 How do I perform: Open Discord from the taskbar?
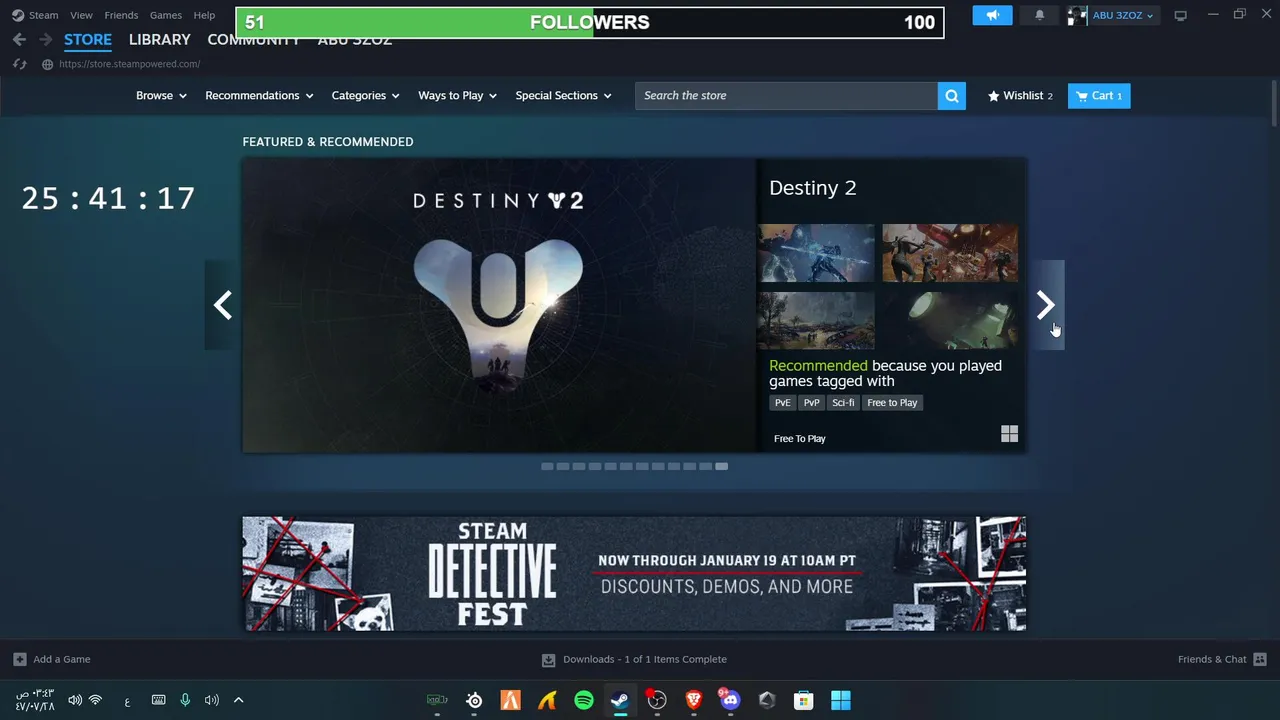click(730, 700)
